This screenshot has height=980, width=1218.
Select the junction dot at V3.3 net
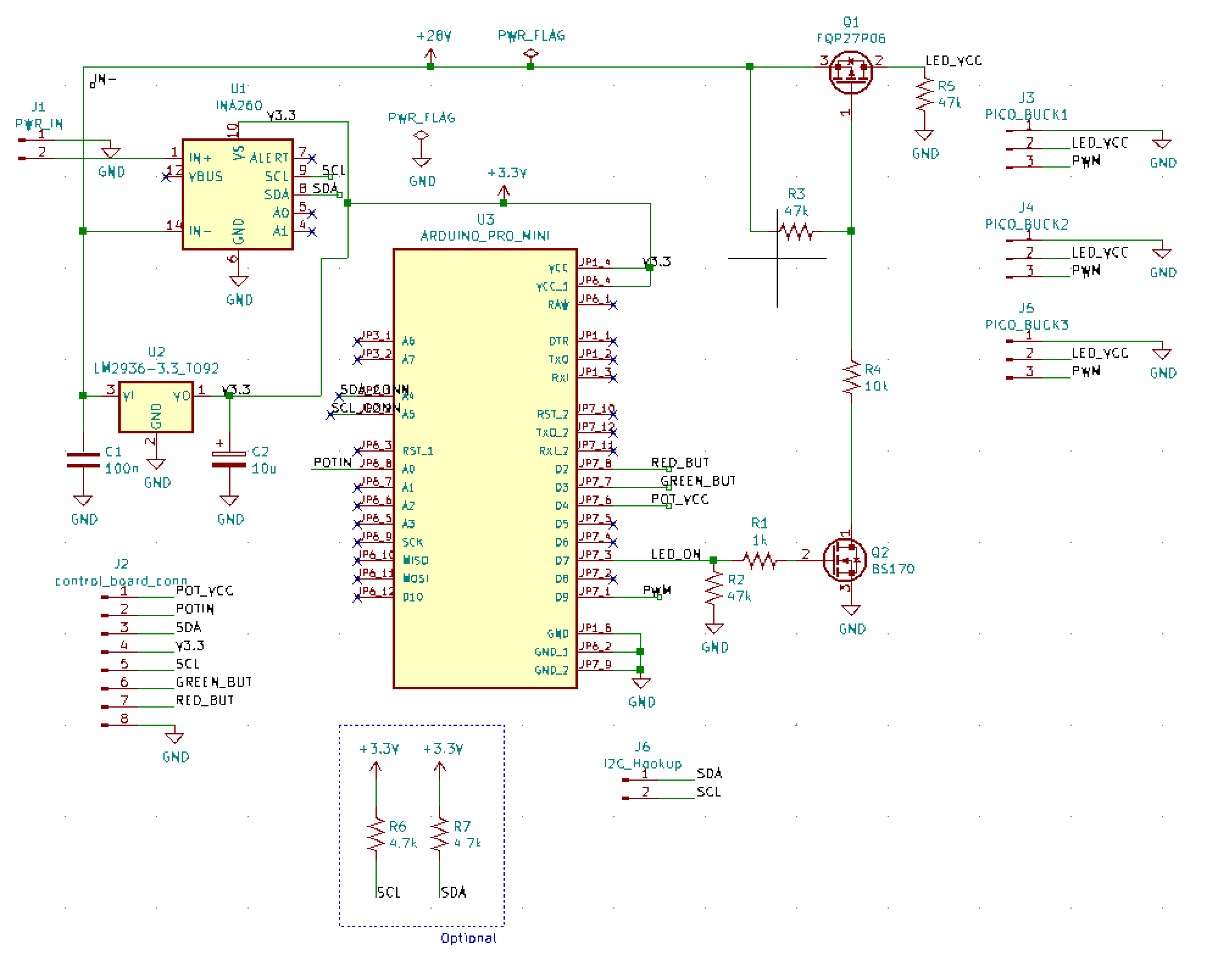coord(228,395)
